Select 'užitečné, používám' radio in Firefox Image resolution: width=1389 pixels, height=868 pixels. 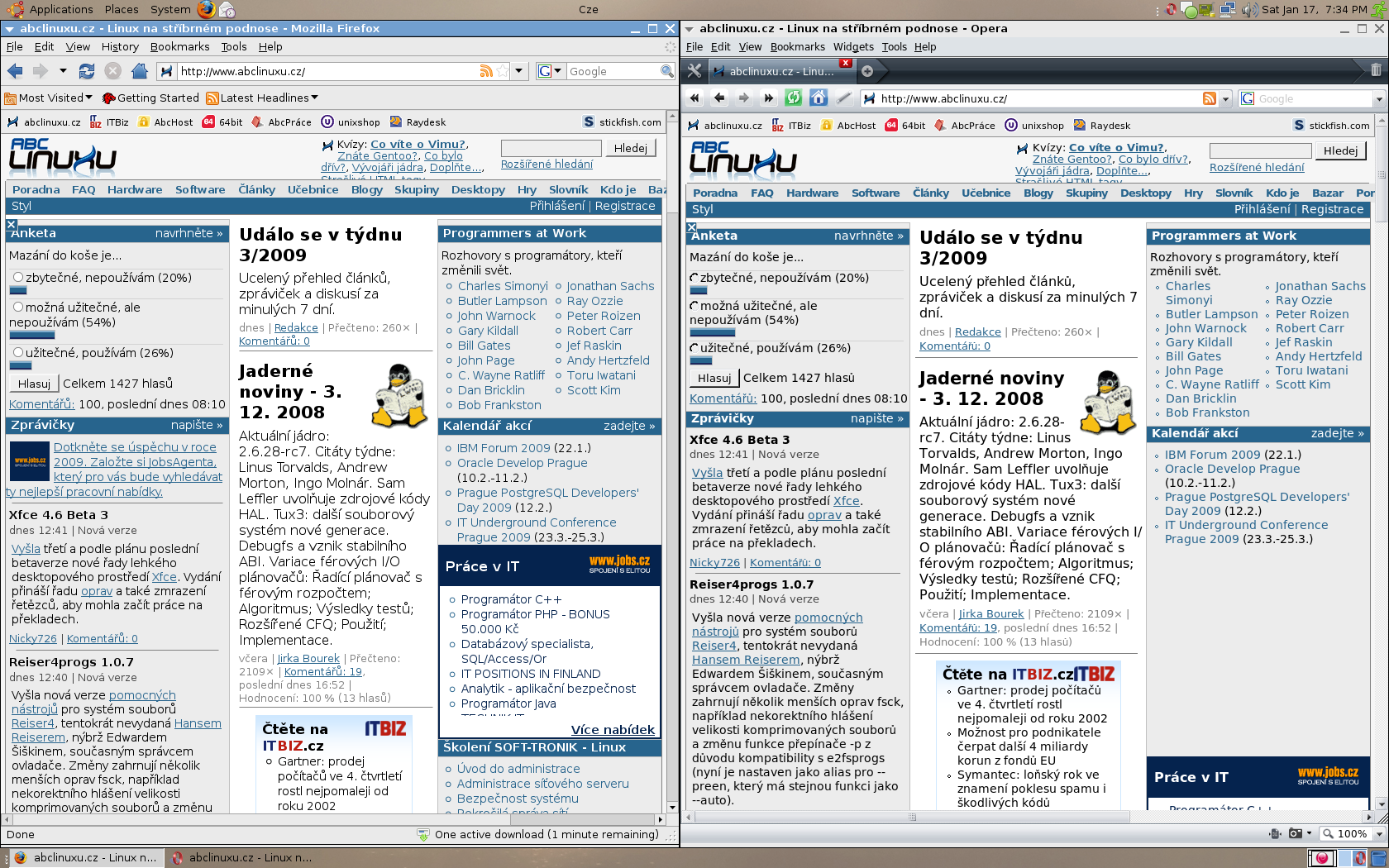pos(17,353)
